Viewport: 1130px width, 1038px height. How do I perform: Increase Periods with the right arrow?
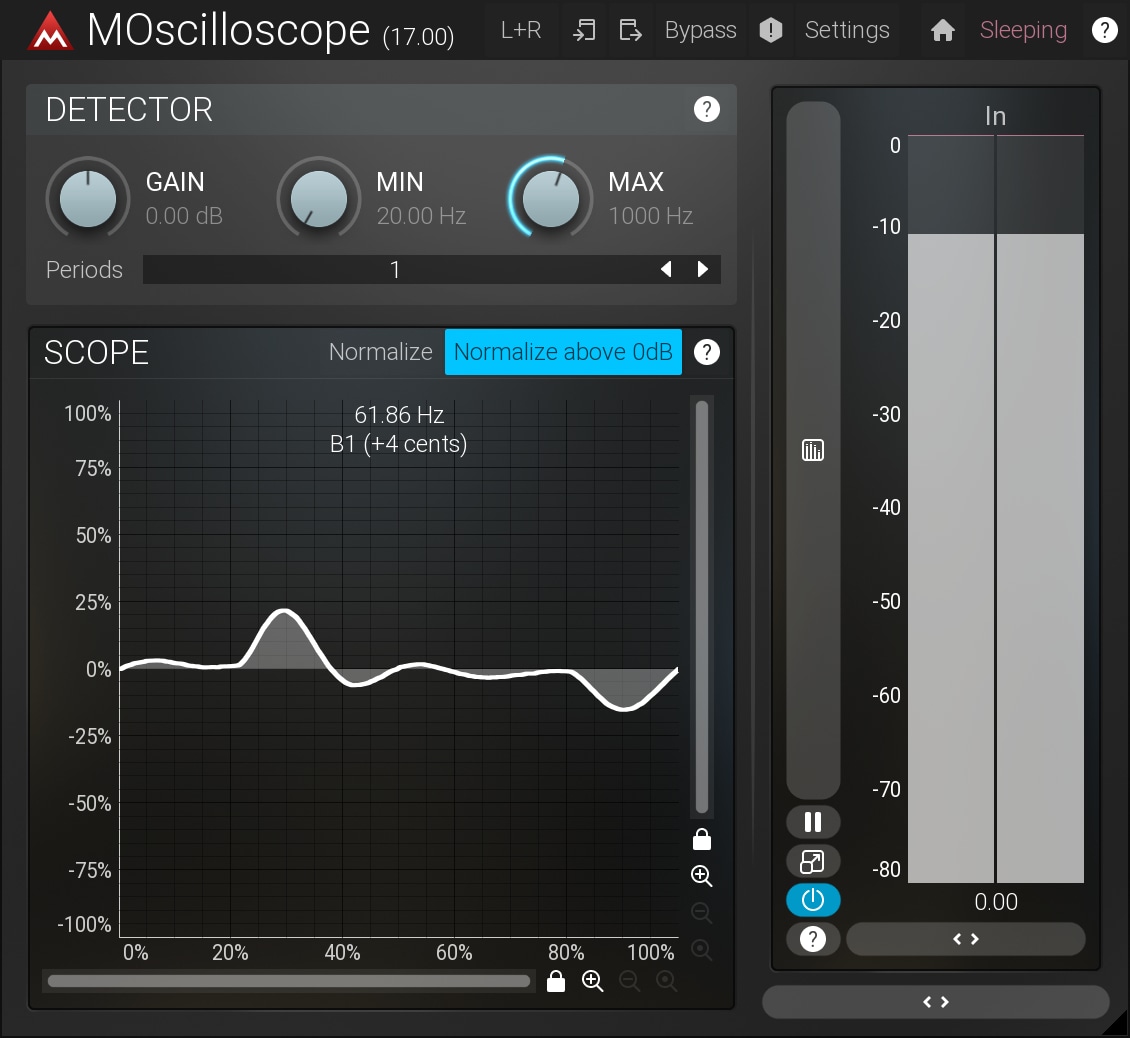click(703, 270)
